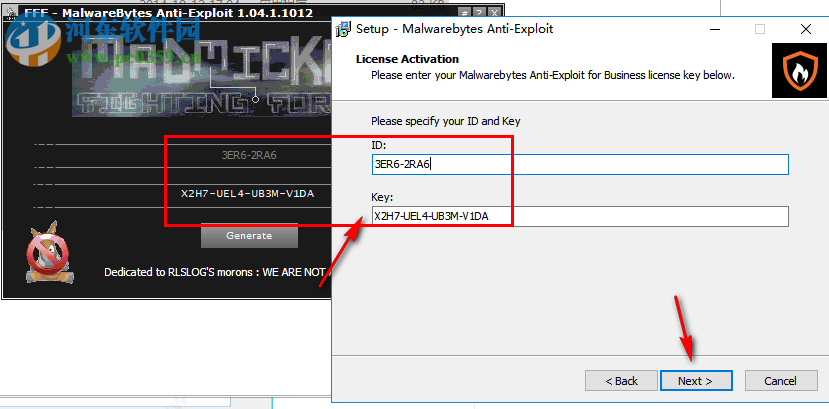Close the keygen window with X
Screen dimensions: 829x409
(x=493, y=13)
